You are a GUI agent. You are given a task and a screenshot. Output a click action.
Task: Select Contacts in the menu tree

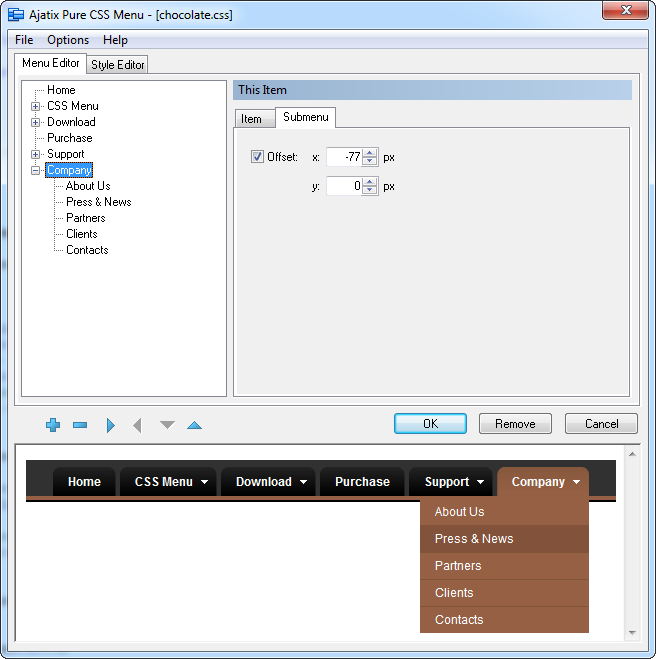[87, 250]
